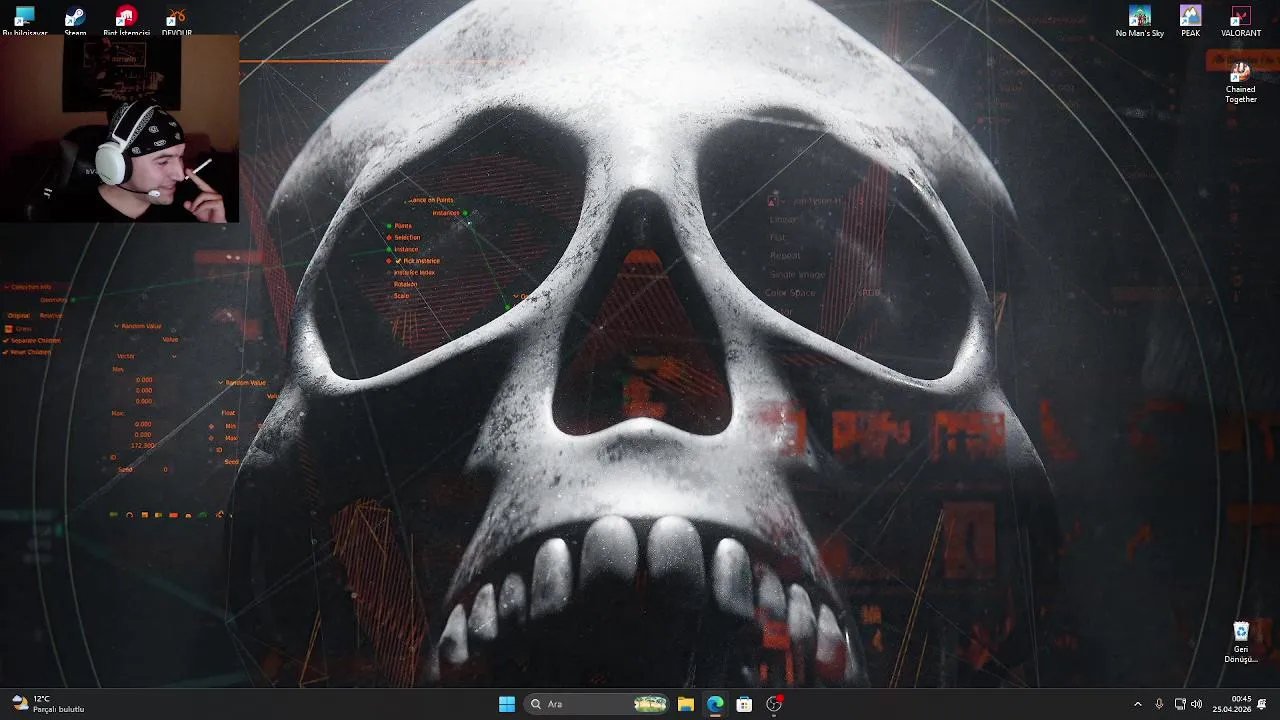Expand the hidden system tray icons chevron

[x=1137, y=704]
